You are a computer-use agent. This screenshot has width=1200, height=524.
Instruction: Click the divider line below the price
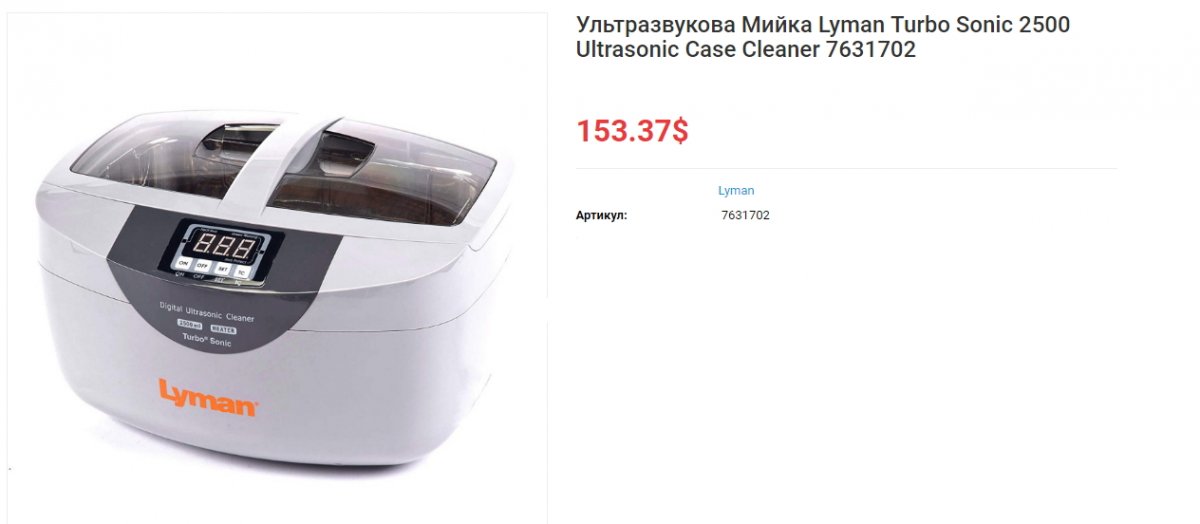846,168
